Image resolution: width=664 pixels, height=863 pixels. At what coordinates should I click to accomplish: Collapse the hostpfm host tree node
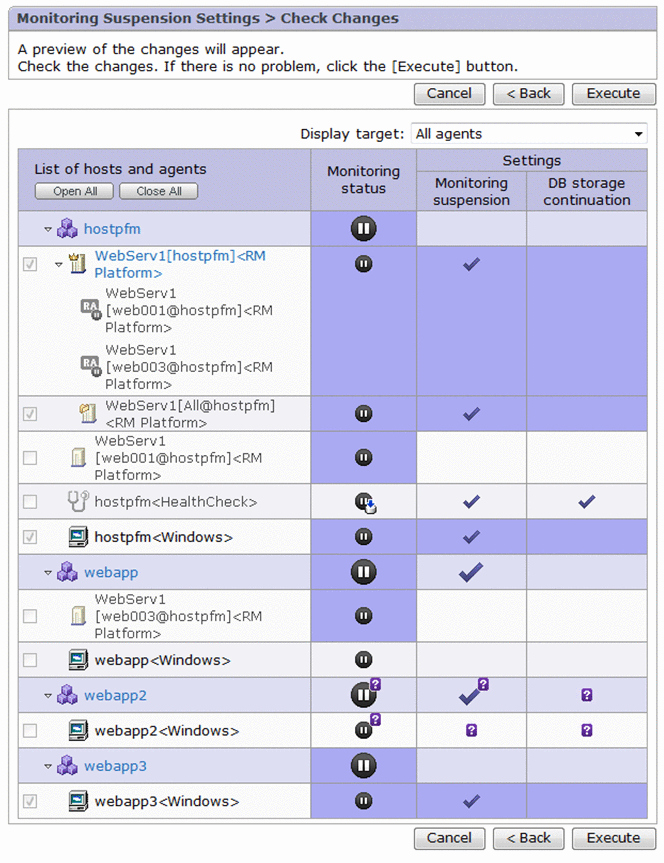point(47,230)
